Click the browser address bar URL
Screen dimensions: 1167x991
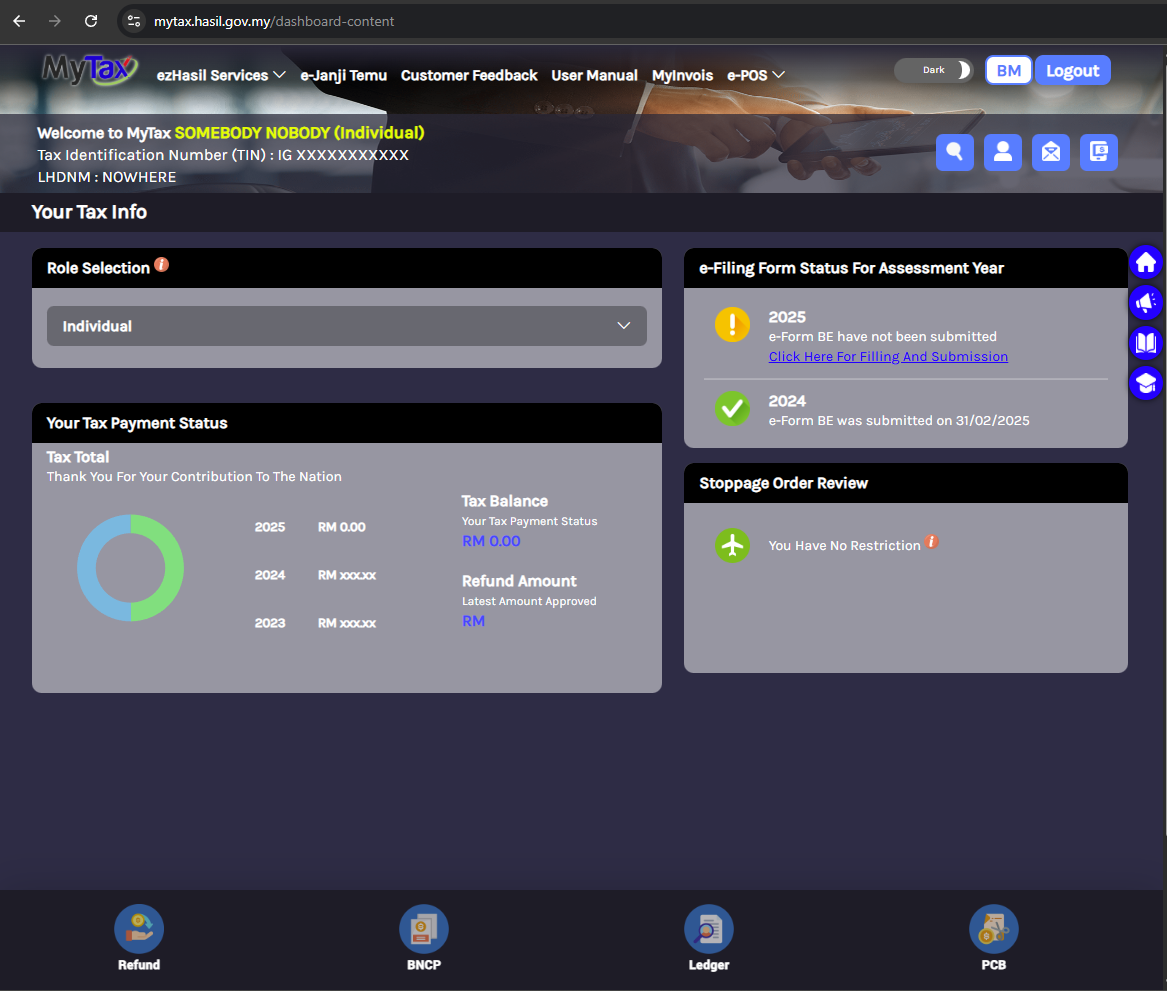pyautogui.click(x=274, y=21)
